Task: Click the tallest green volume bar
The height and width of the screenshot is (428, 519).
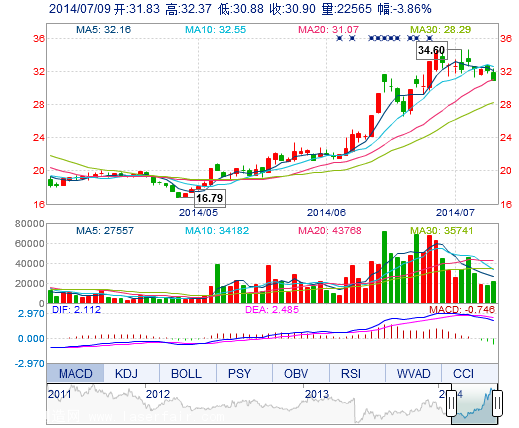Action: tap(384, 267)
